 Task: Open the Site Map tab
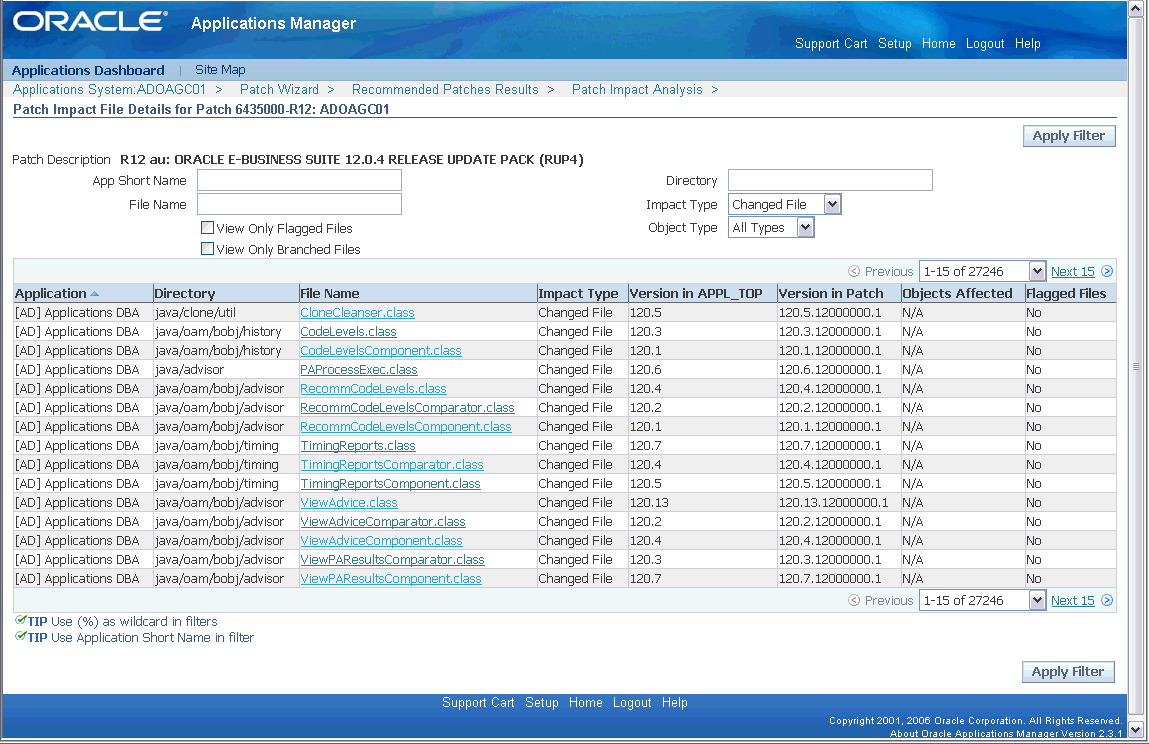220,70
